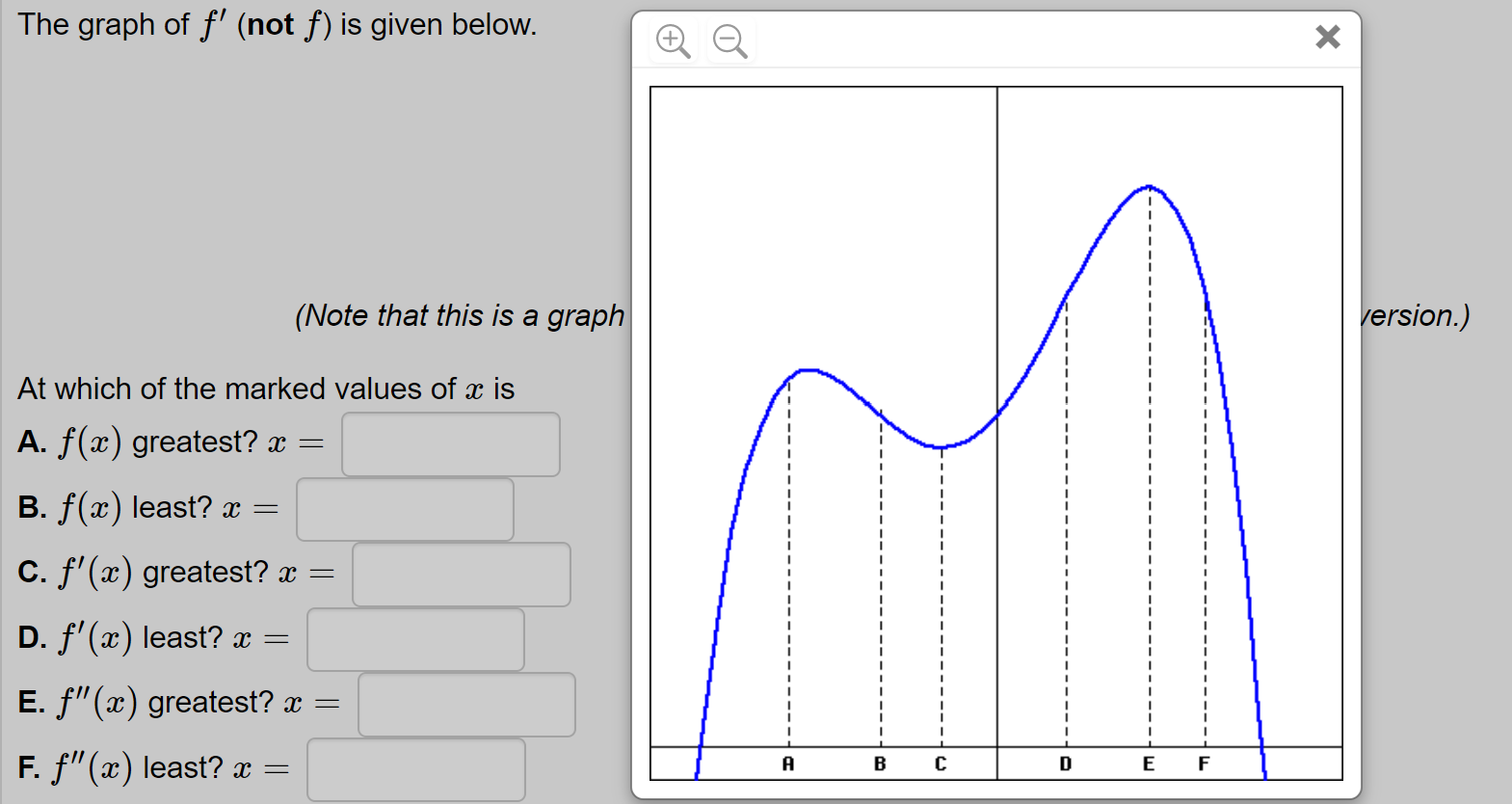The height and width of the screenshot is (804, 1512).
Task: Click the X icon on the graph viewer
Action: click(1328, 38)
